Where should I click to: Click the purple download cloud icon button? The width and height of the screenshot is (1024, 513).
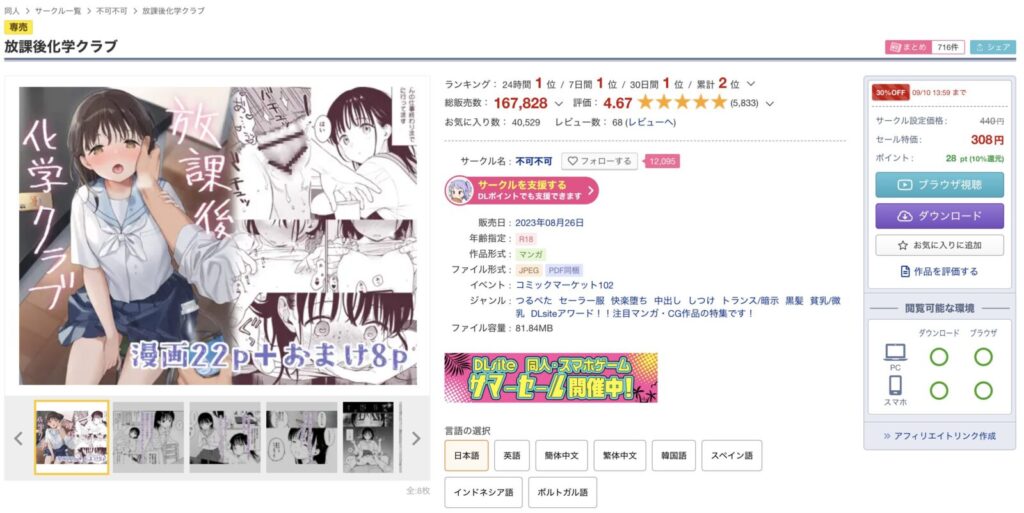(x=939, y=216)
